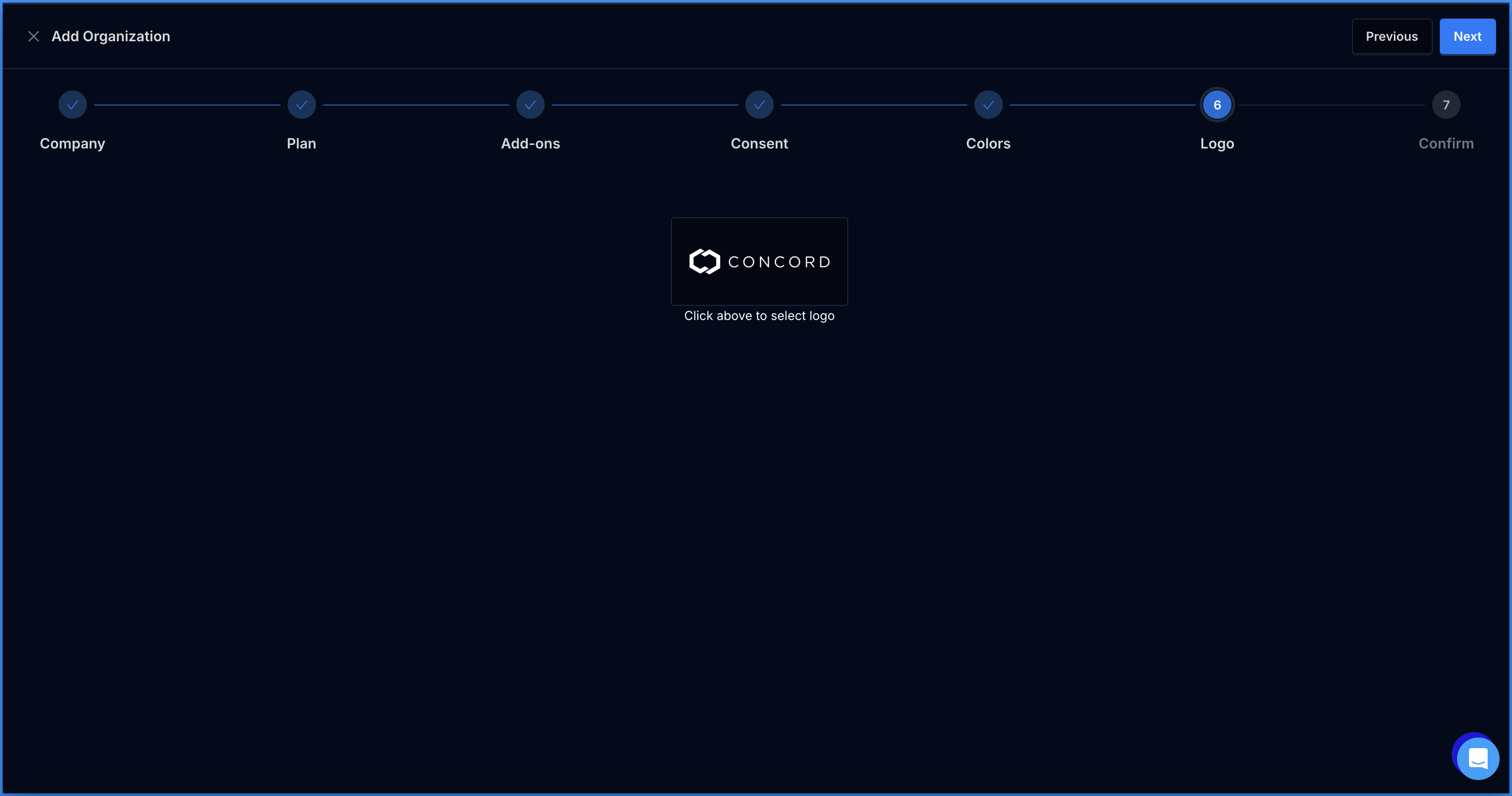The width and height of the screenshot is (1512, 796).
Task: Open the chat support widget
Action: pos(1477,758)
